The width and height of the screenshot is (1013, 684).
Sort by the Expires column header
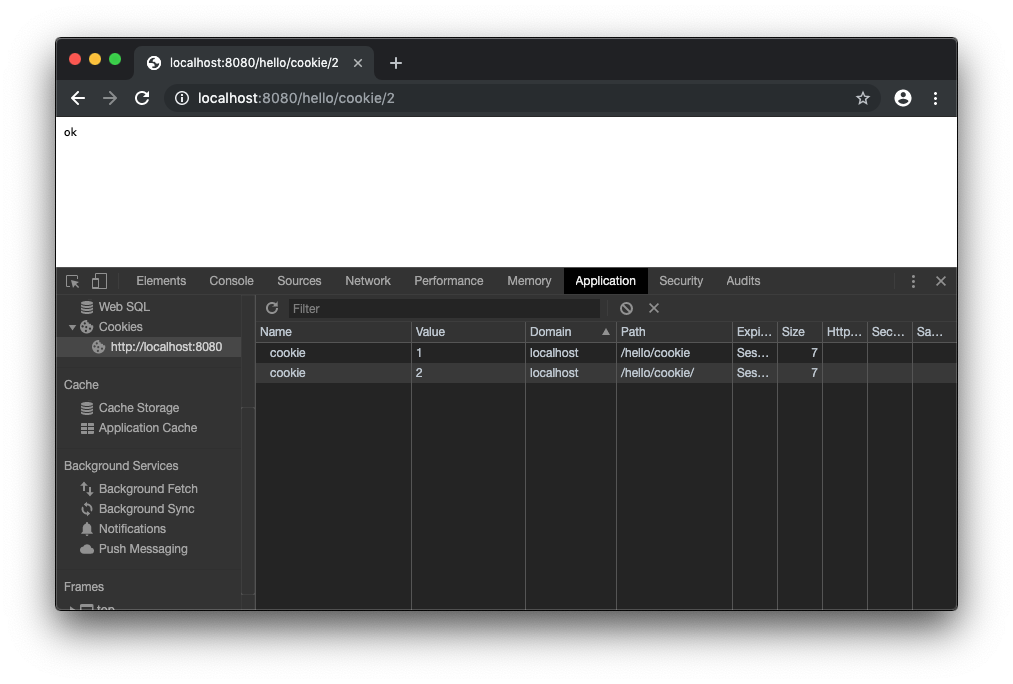click(x=755, y=332)
